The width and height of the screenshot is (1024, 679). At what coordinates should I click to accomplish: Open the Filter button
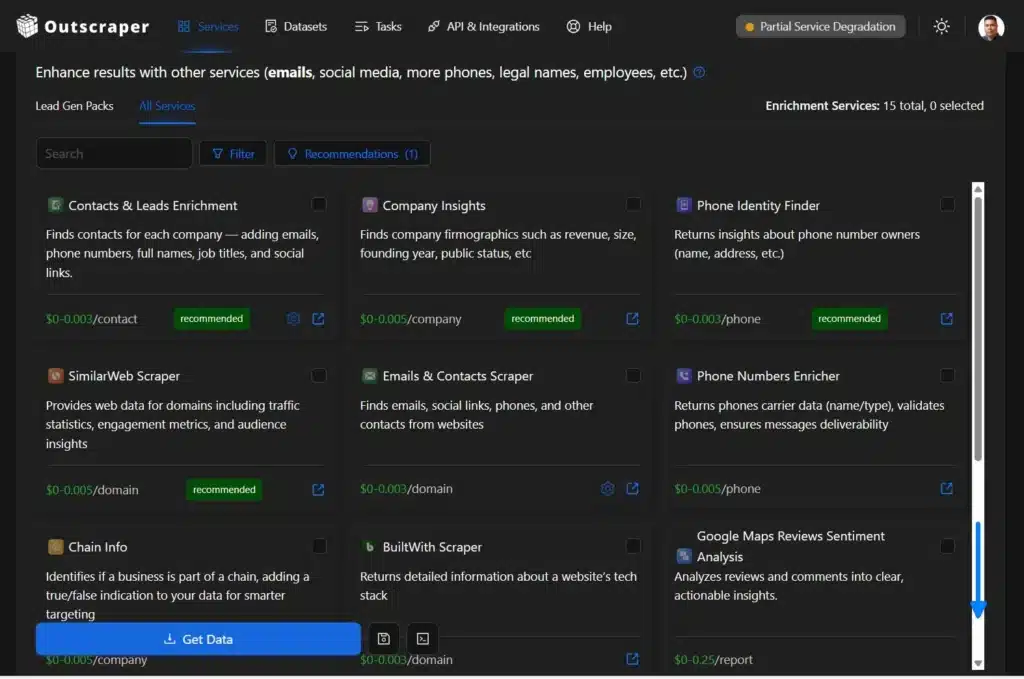tap(233, 153)
